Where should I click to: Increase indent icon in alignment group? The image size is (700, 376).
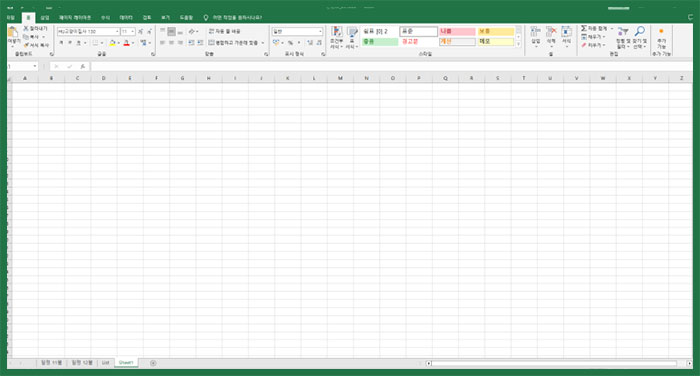coord(200,42)
